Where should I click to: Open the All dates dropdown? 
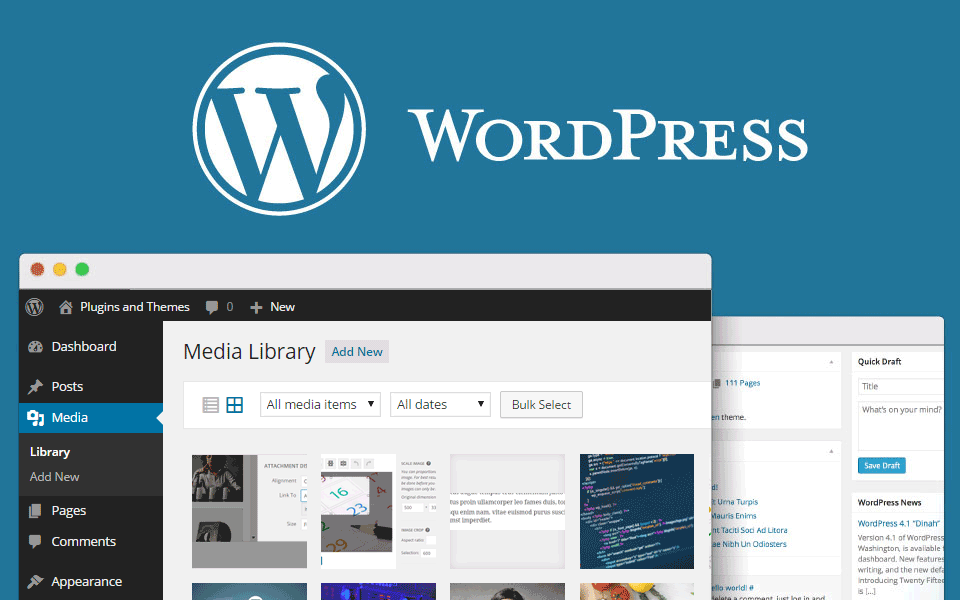(x=440, y=405)
